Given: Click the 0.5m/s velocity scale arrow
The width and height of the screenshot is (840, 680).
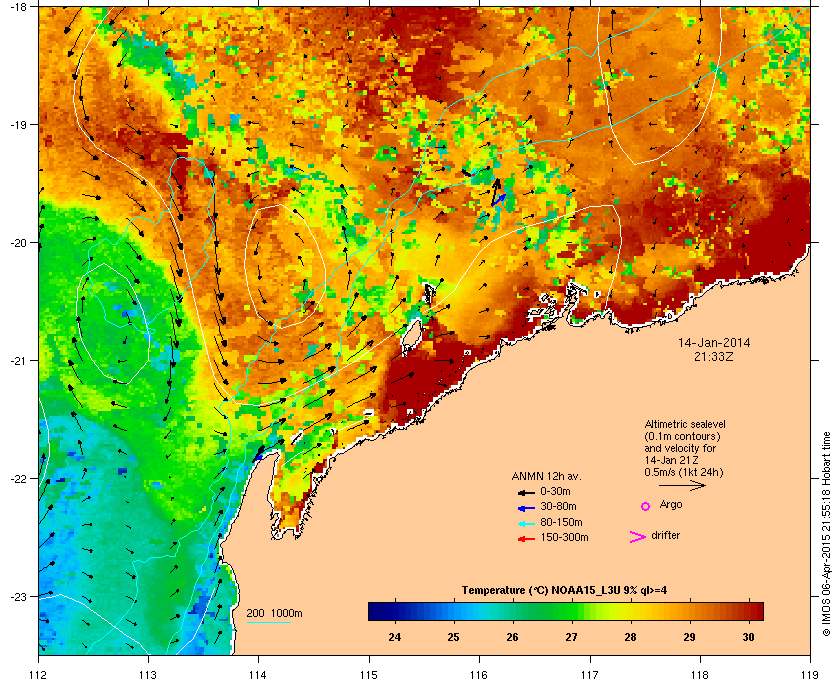Looking at the screenshot, I should [x=682, y=485].
